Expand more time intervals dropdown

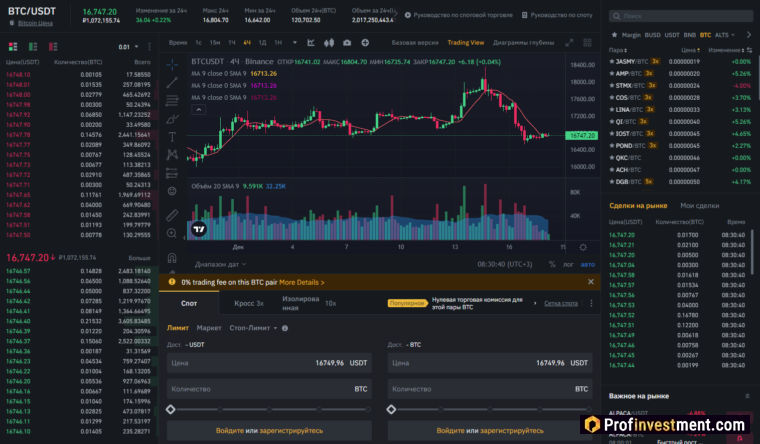(x=295, y=43)
